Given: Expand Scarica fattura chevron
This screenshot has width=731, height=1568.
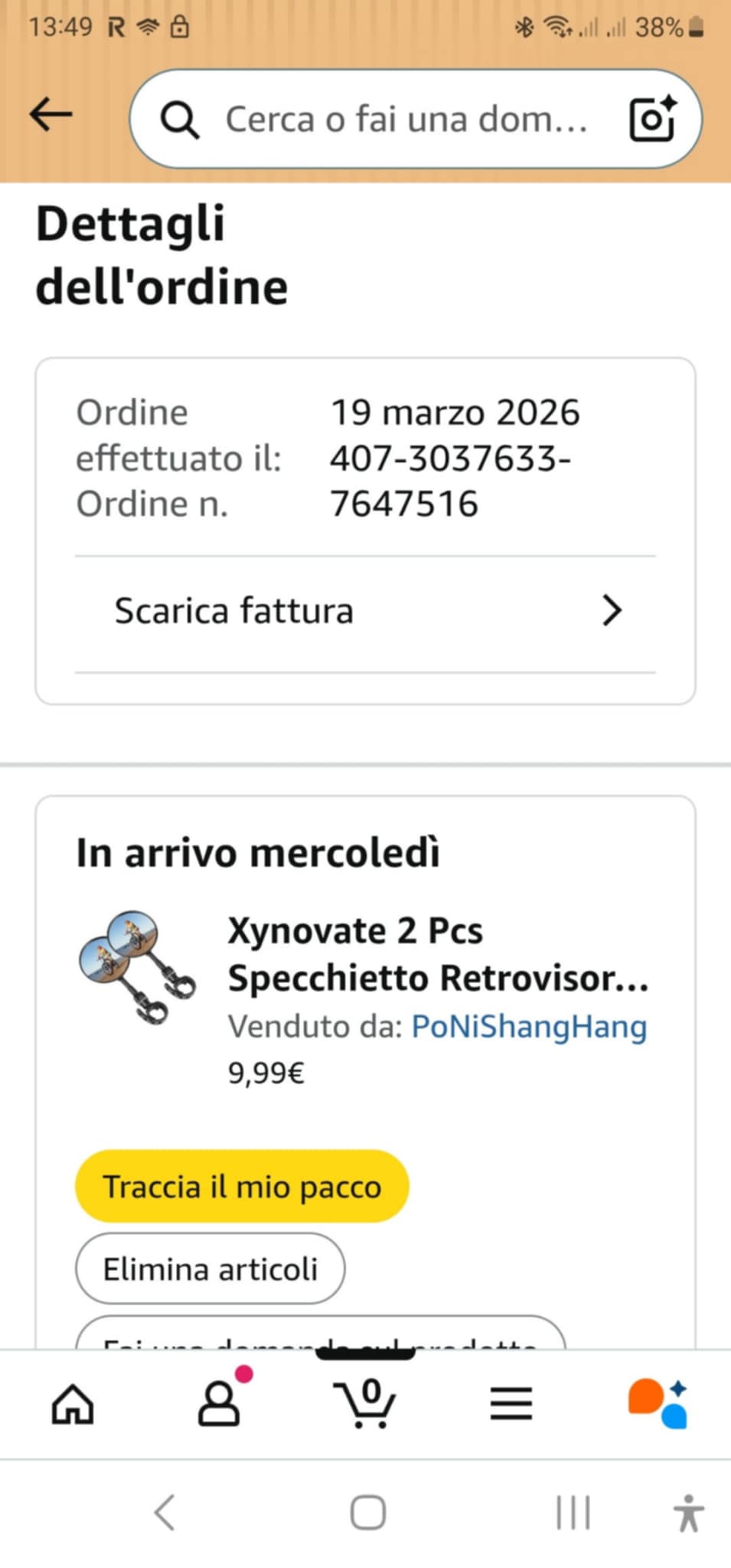Looking at the screenshot, I should 611,611.
